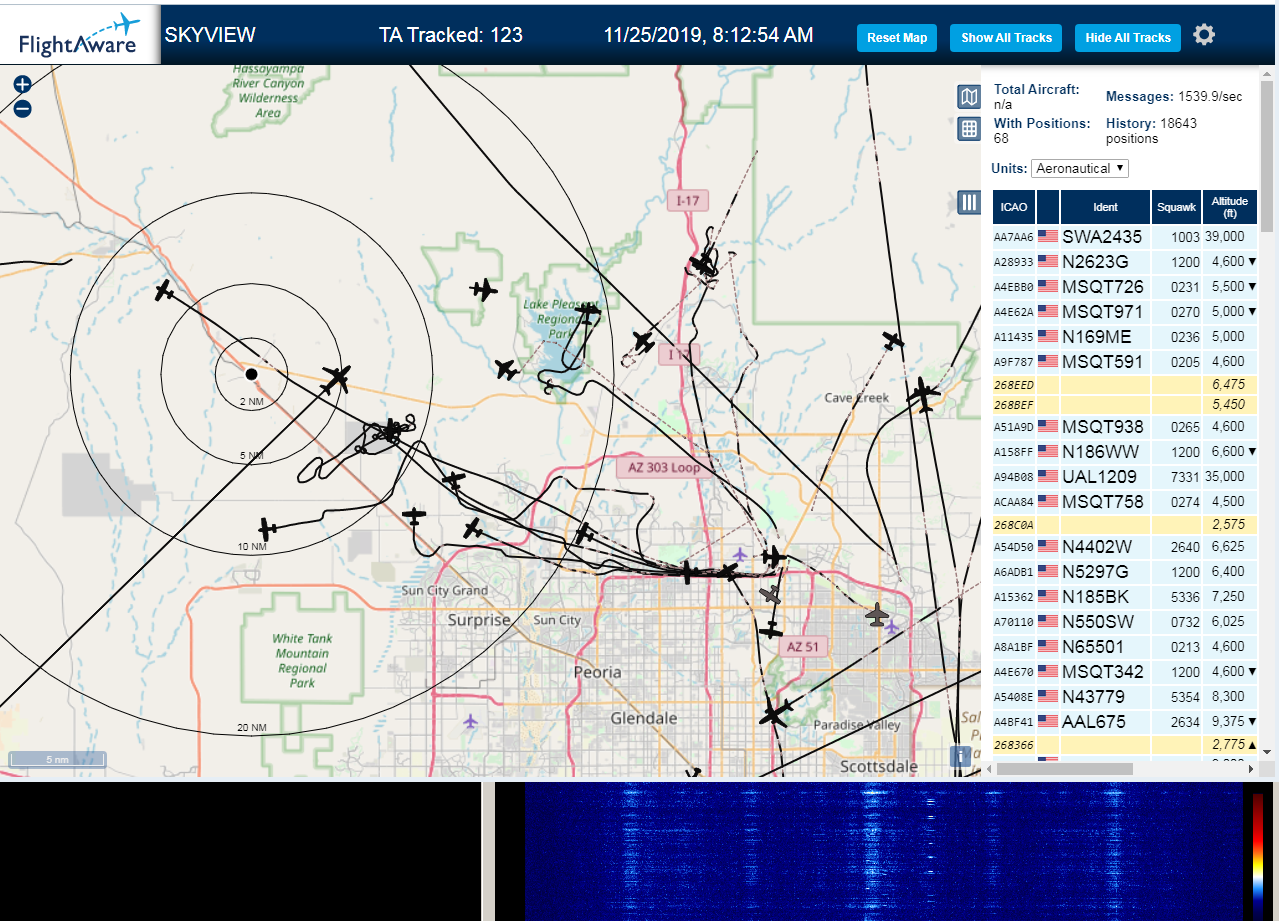
Task: Select the SWA2435 flight row
Action: tap(1125, 237)
